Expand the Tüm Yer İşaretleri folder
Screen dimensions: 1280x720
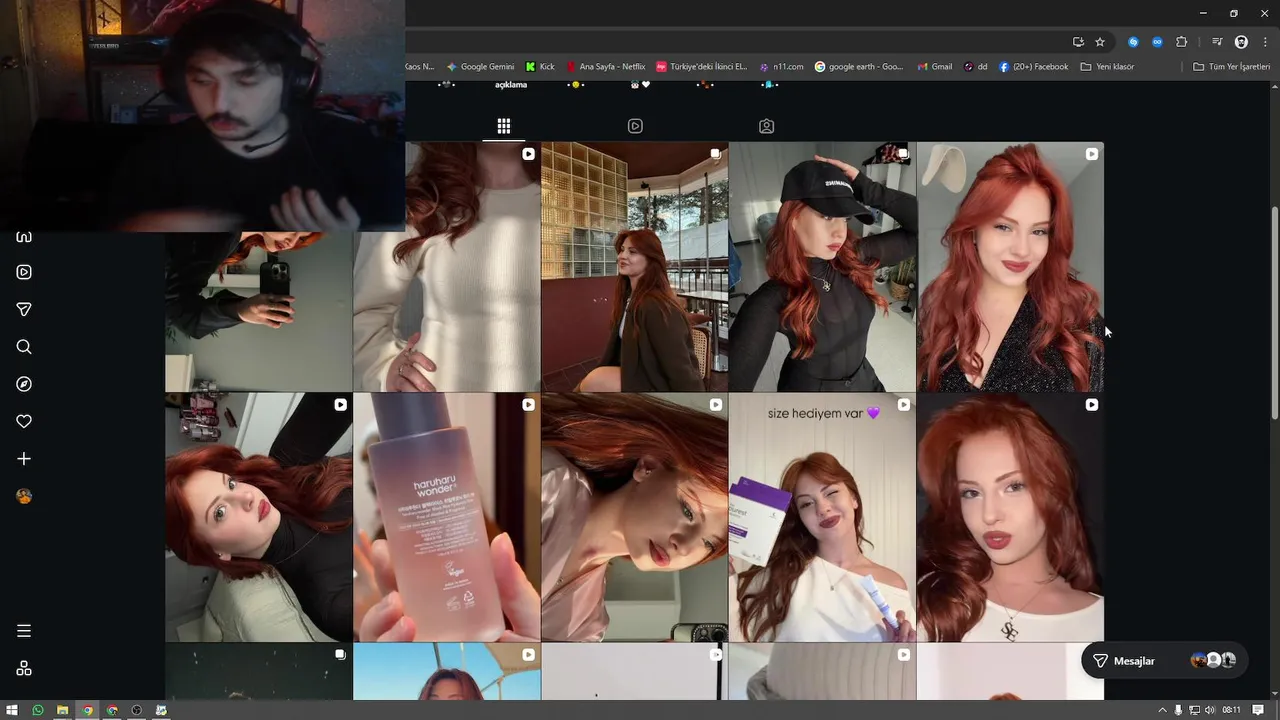[x=1231, y=67]
